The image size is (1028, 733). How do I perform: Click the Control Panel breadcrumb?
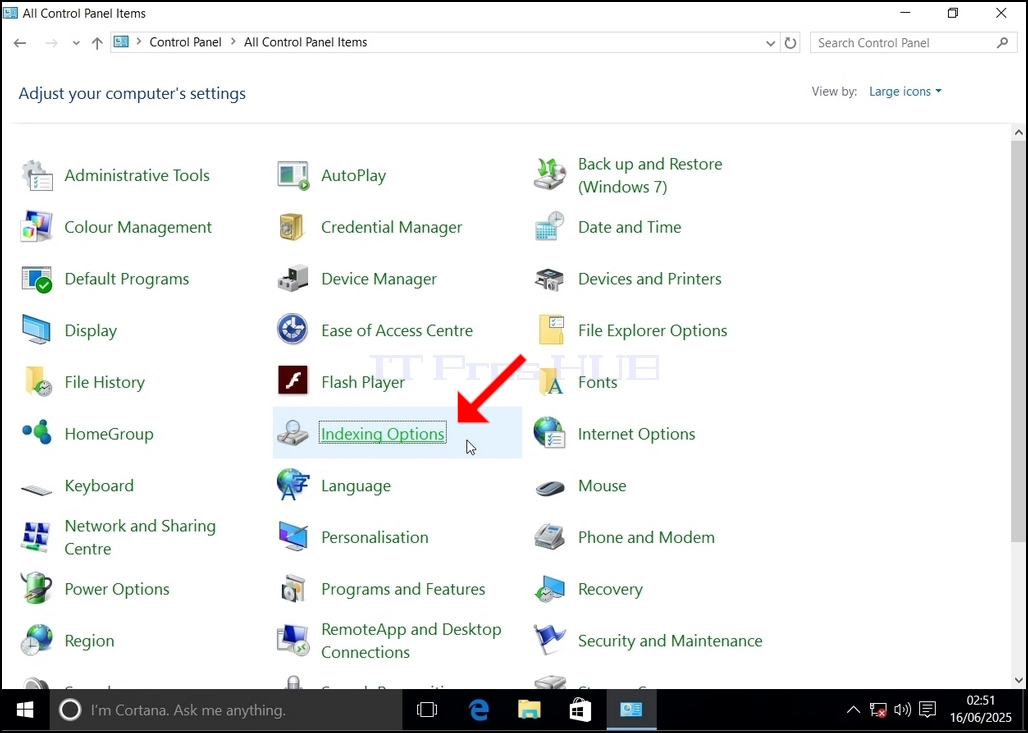click(186, 42)
